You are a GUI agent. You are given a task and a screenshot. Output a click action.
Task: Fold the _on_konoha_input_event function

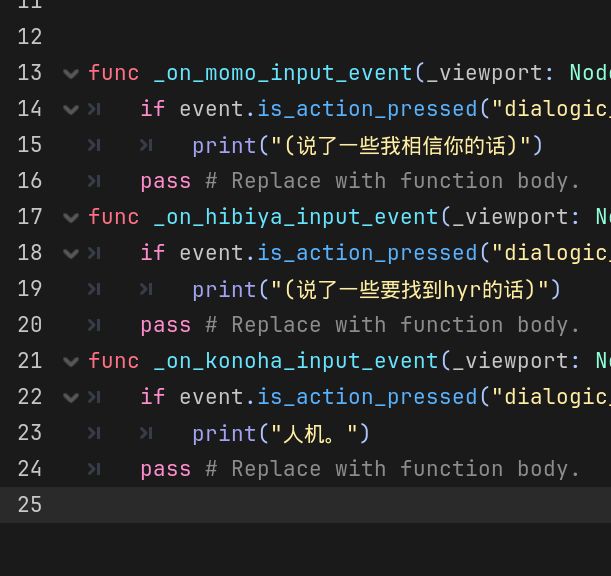click(71, 361)
